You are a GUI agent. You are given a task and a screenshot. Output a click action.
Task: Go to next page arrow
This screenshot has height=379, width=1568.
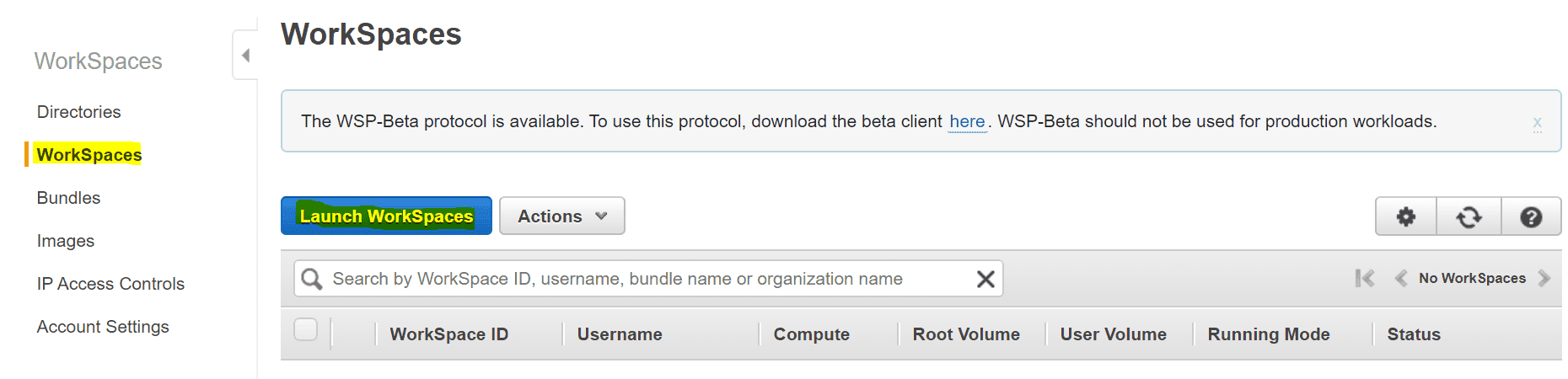coord(1544,279)
